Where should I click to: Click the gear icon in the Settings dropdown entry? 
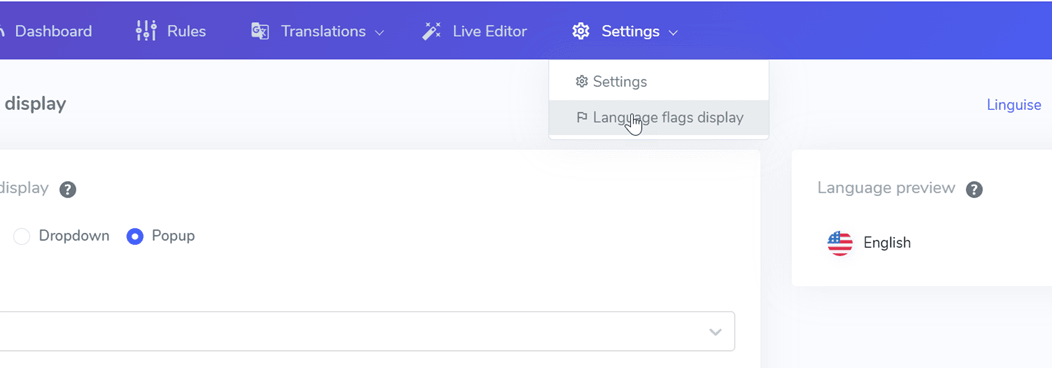[x=582, y=82]
